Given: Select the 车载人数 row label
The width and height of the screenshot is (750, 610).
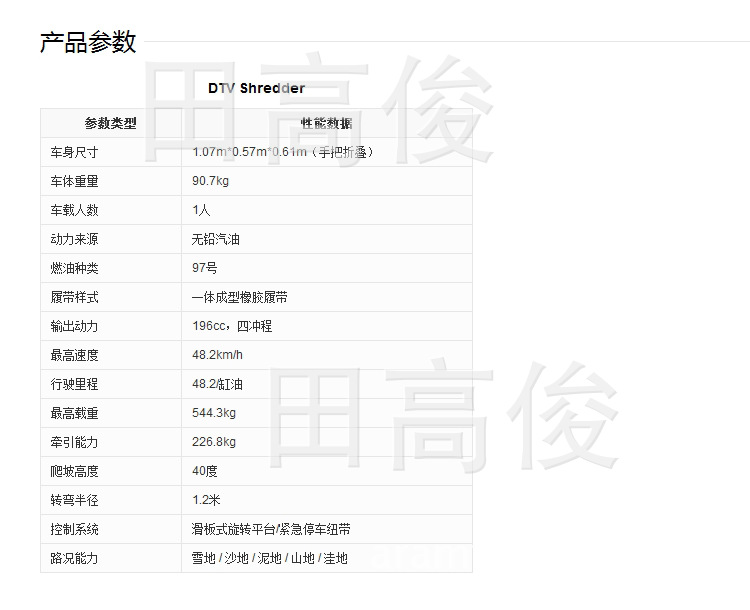Looking at the screenshot, I should (x=74, y=210).
